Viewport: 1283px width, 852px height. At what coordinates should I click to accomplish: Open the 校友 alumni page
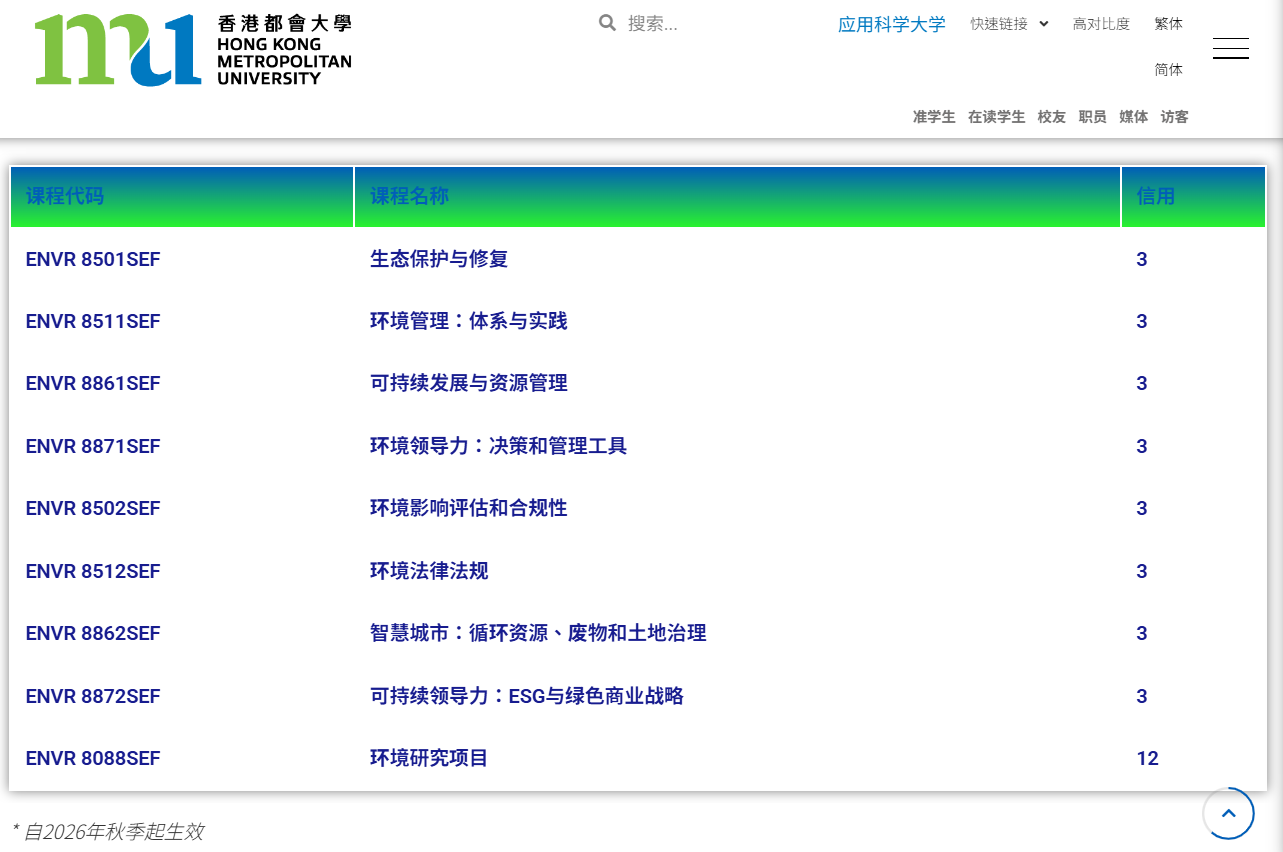1051,117
